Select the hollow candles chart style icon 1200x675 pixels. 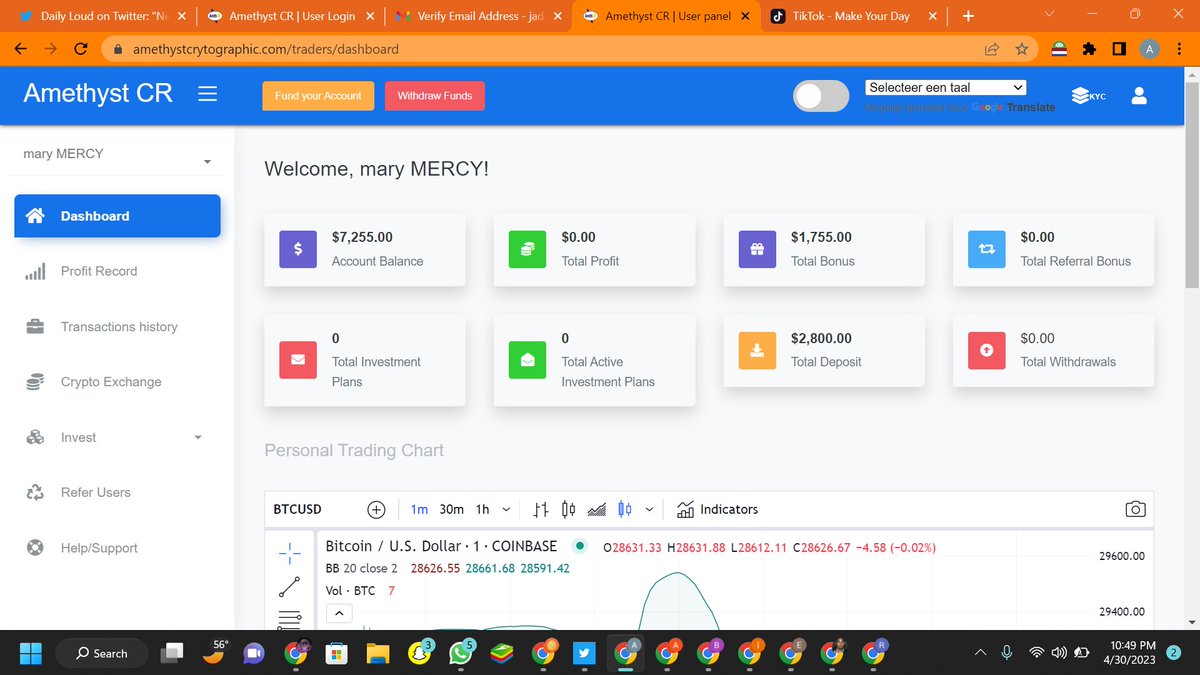(x=568, y=509)
